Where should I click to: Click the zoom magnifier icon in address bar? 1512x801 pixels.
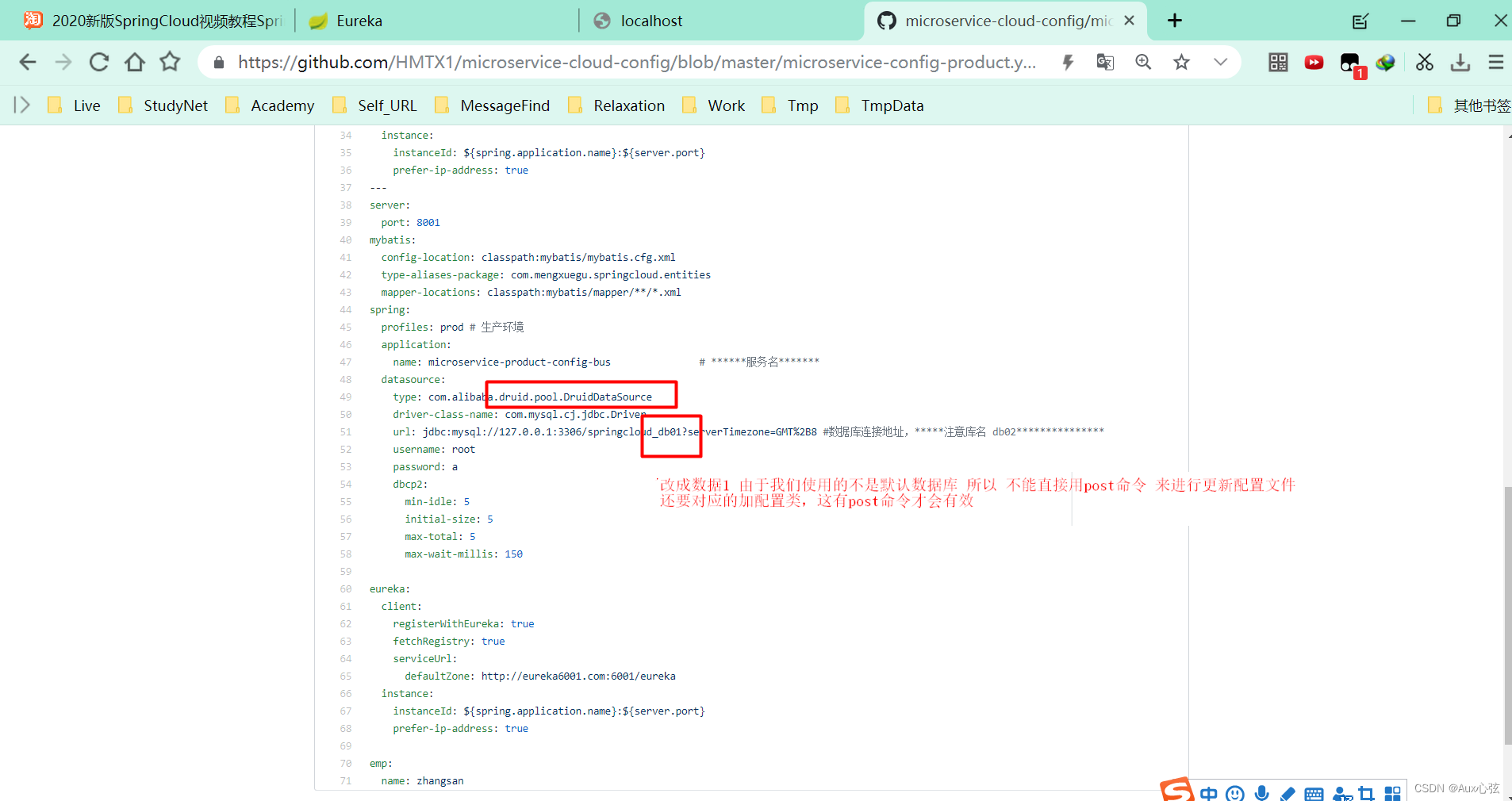click(1143, 63)
